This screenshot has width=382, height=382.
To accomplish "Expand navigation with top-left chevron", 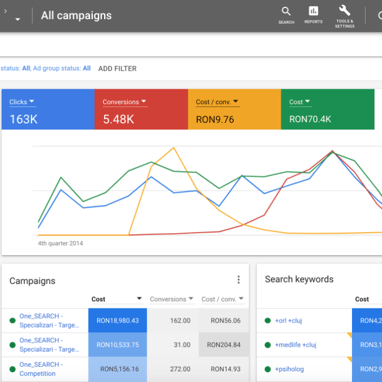I will 5,11.
